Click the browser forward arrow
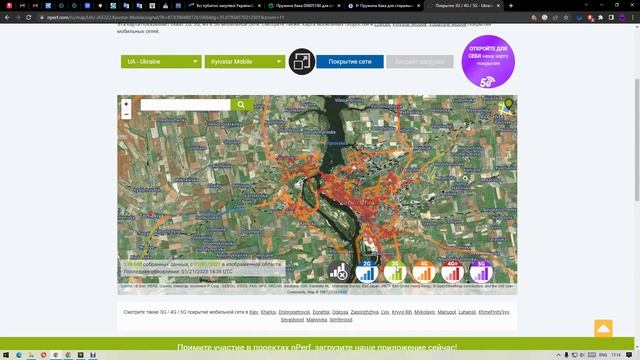 [x=18, y=18]
